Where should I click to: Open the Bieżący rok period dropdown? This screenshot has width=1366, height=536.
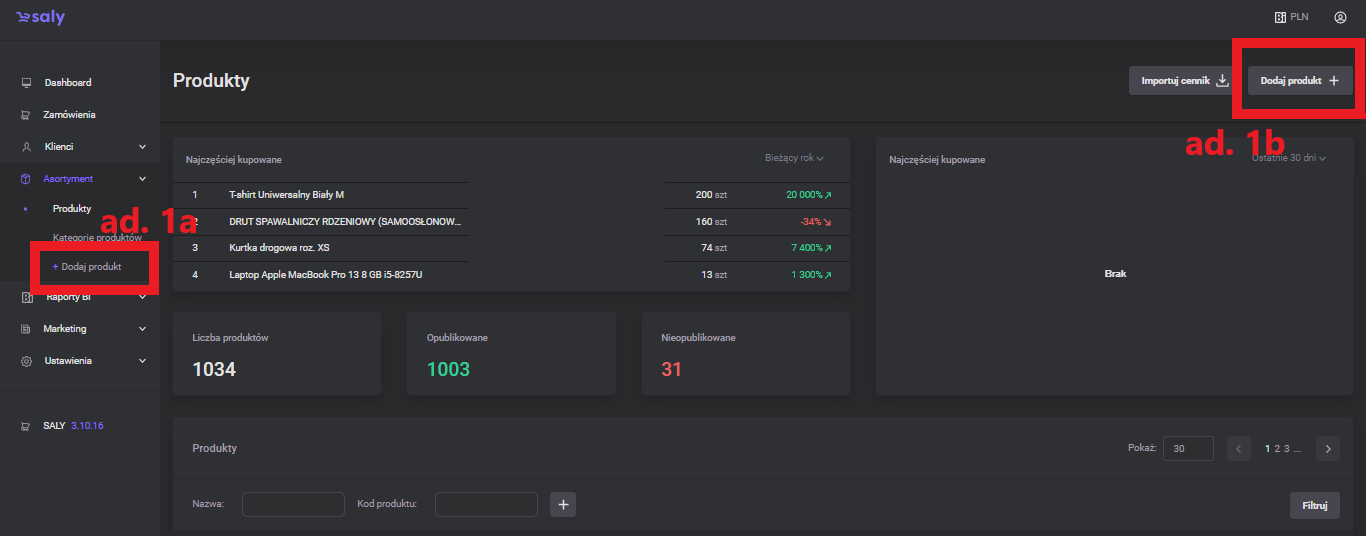click(x=794, y=158)
